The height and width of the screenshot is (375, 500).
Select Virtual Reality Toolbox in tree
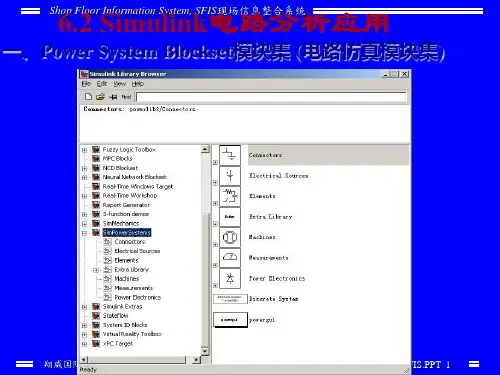click(132, 334)
